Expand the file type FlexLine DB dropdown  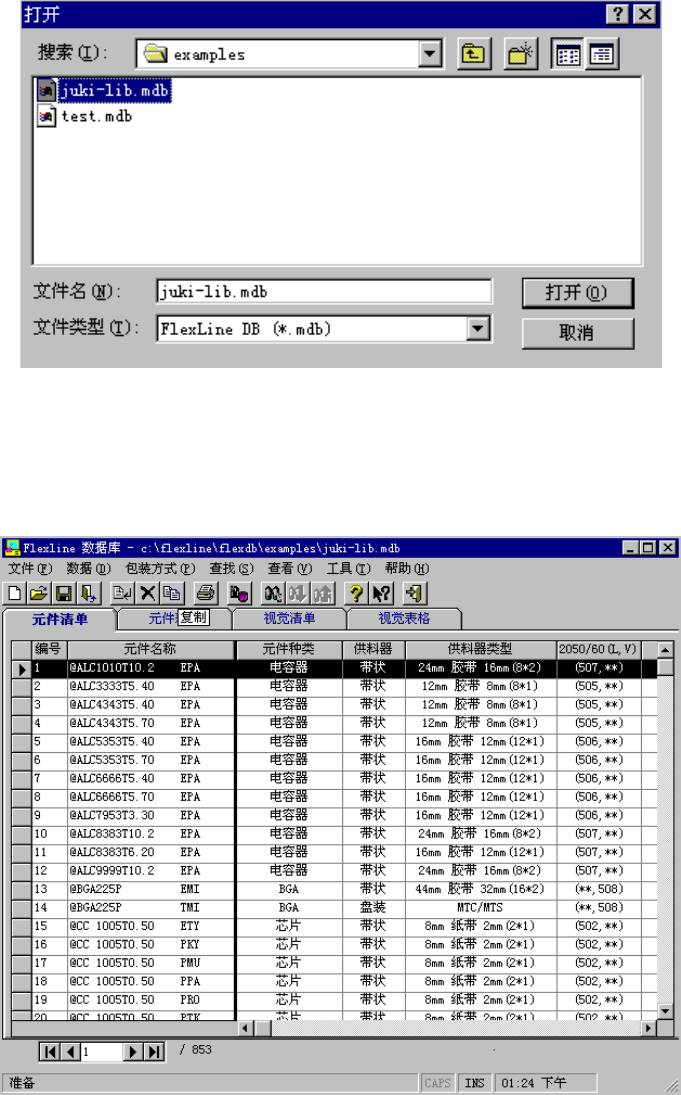click(x=478, y=328)
